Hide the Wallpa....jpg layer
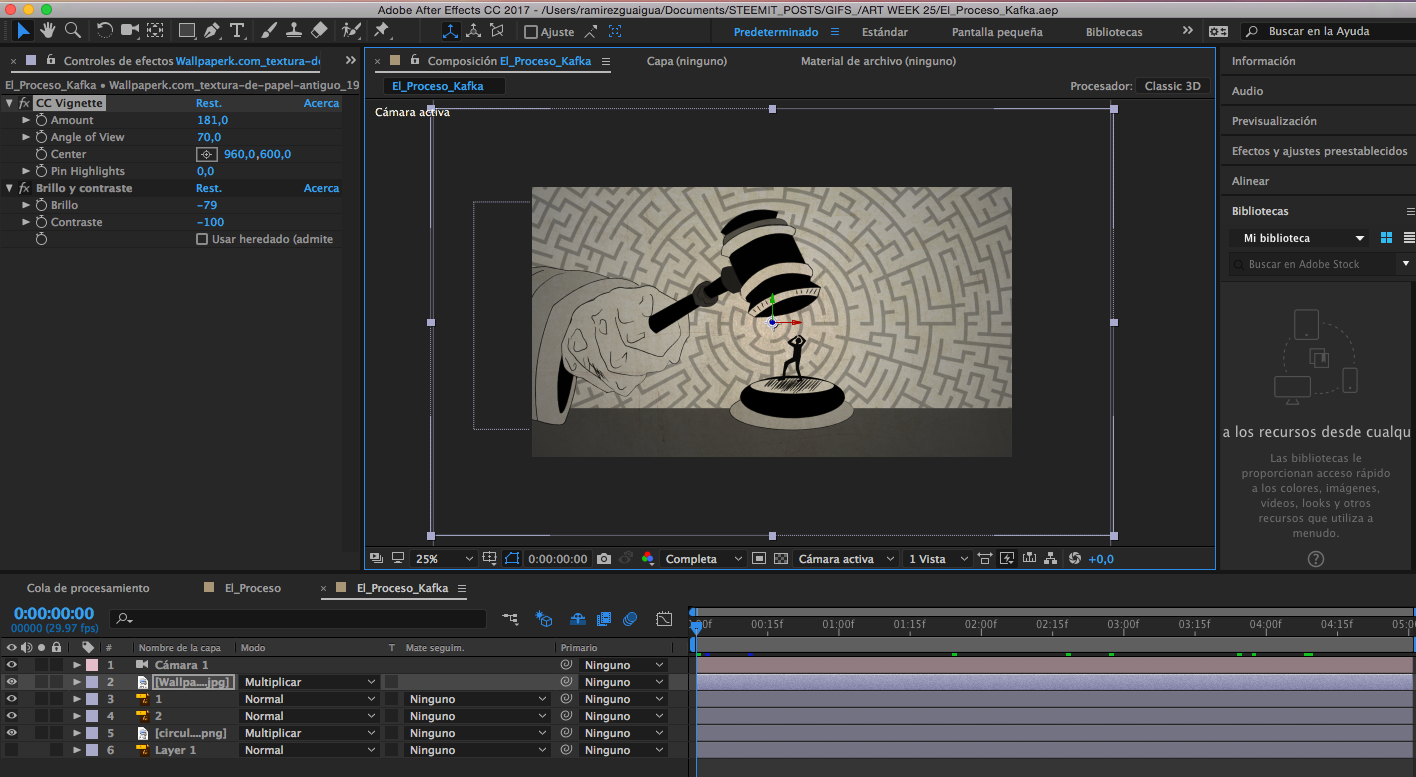Screen dimensions: 1416x777 coord(12,682)
